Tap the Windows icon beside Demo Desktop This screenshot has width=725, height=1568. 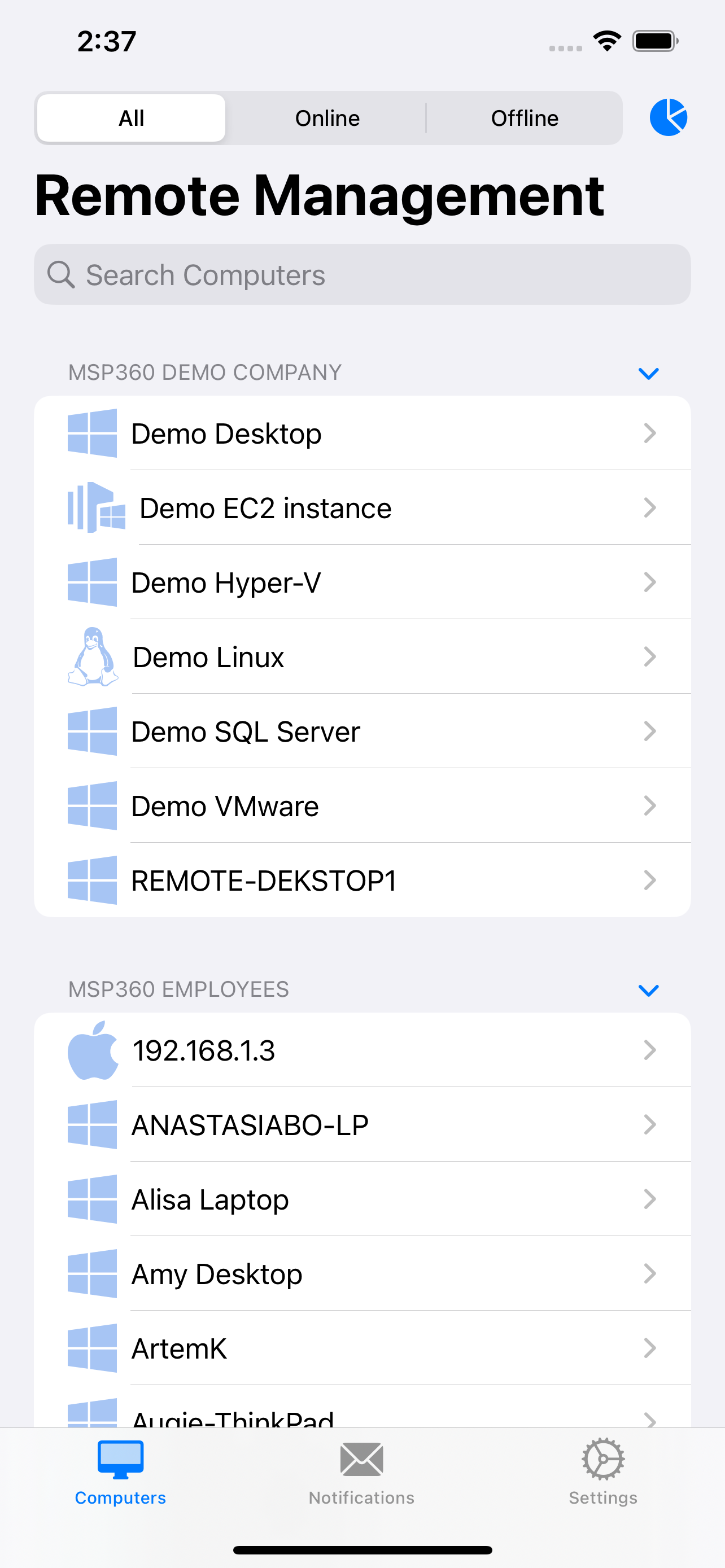point(92,433)
